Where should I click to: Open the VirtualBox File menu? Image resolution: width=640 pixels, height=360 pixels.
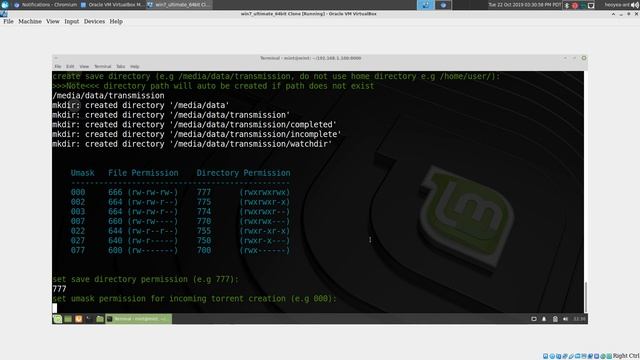8,22
